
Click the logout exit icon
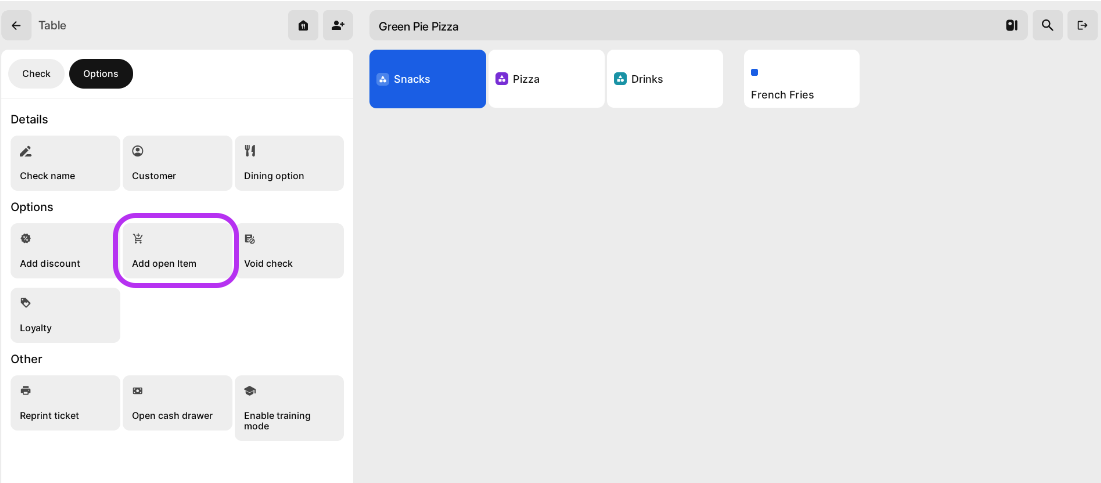1082,25
